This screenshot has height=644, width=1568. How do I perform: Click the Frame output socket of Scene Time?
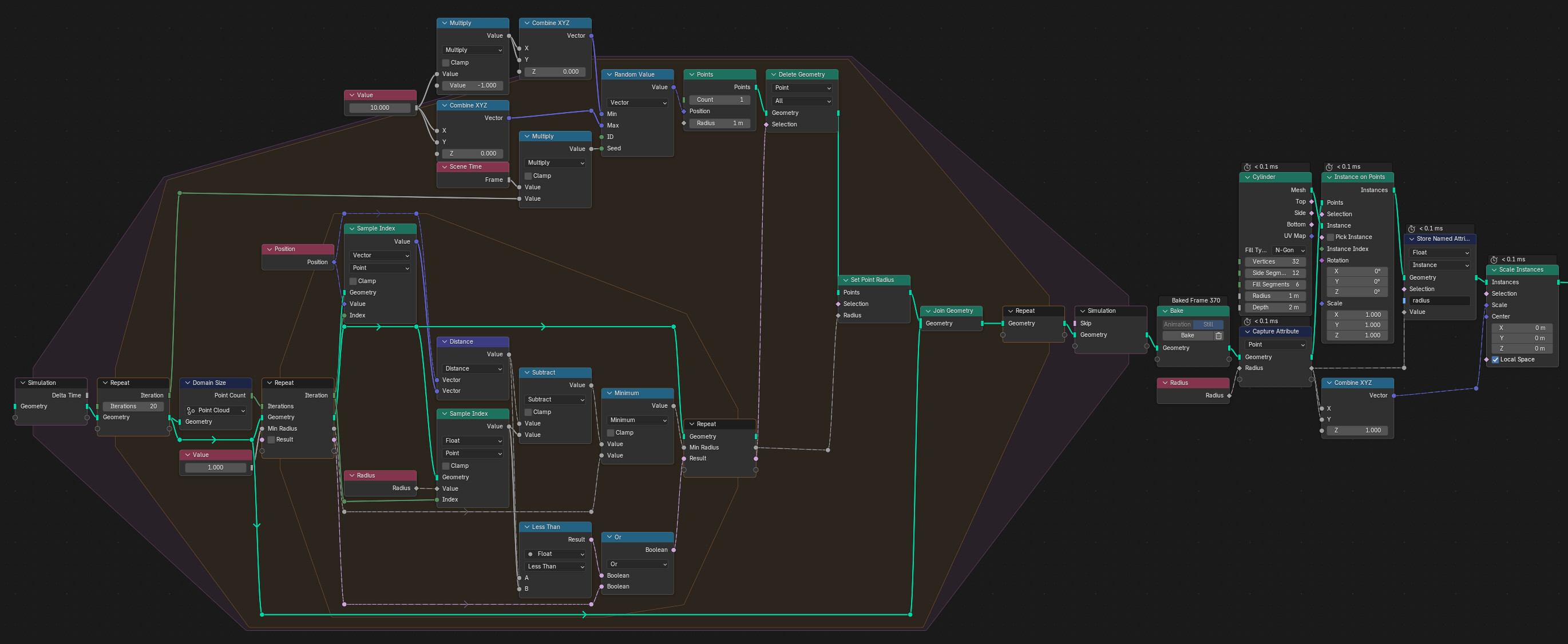pos(509,180)
